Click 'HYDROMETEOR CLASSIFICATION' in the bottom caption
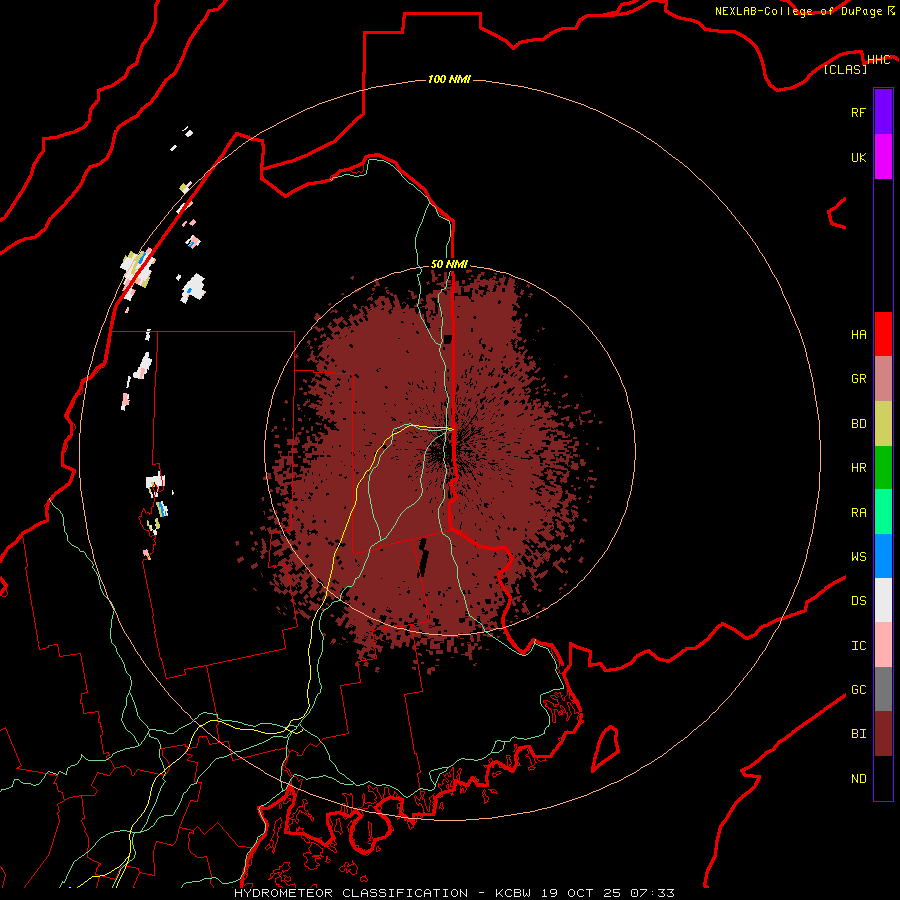This screenshot has height=900, width=900. pos(351,893)
